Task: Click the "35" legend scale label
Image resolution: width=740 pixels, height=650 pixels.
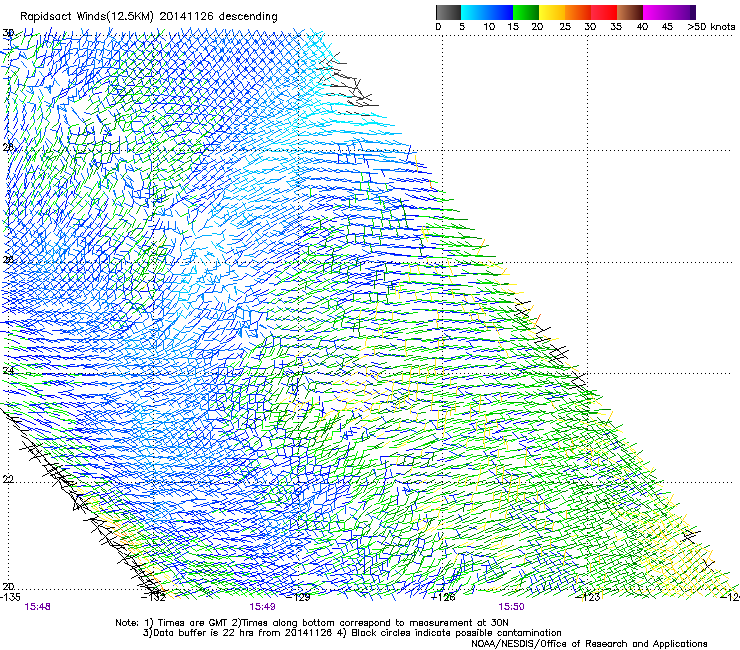Action: click(x=616, y=27)
